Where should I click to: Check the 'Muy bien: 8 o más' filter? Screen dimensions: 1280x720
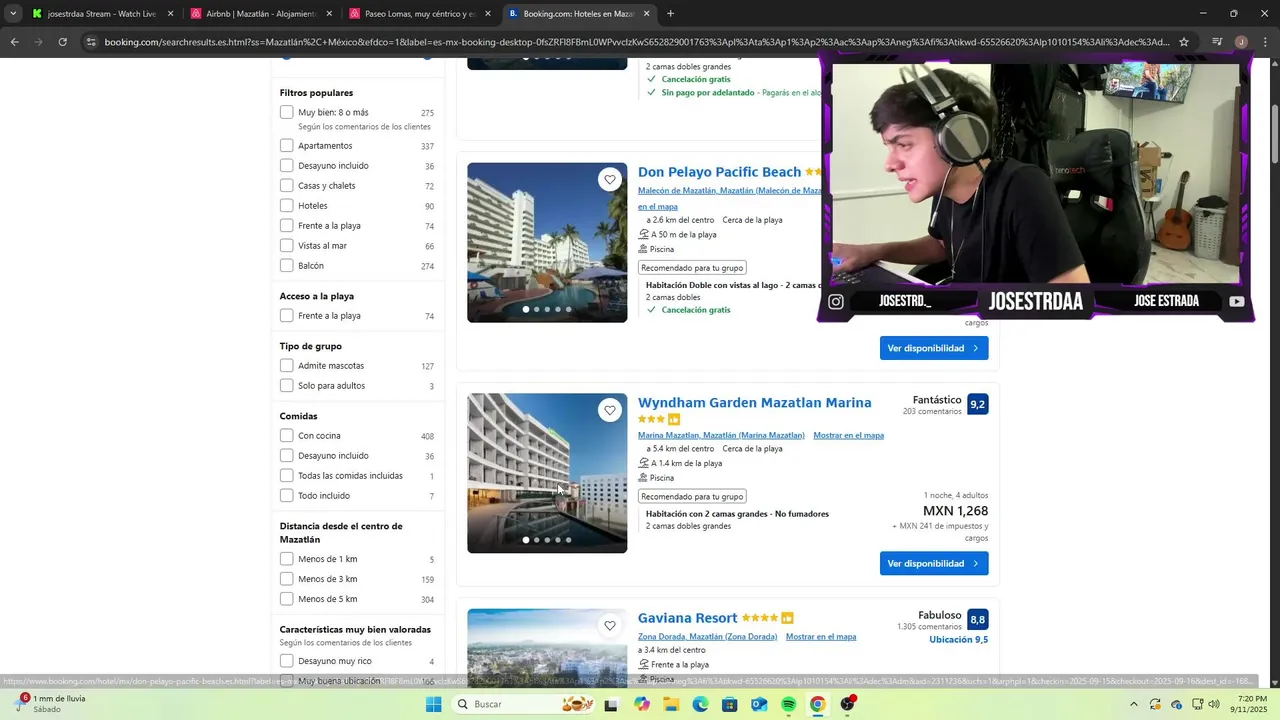pos(287,112)
